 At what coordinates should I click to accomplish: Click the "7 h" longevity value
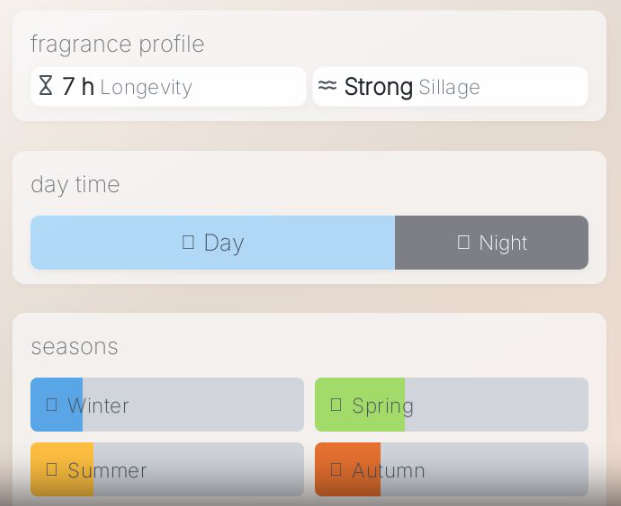click(x=78, y=87)
